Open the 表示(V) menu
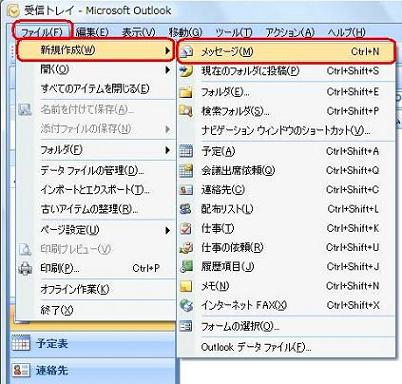The image size is (402, 384). tap(138, 32)
